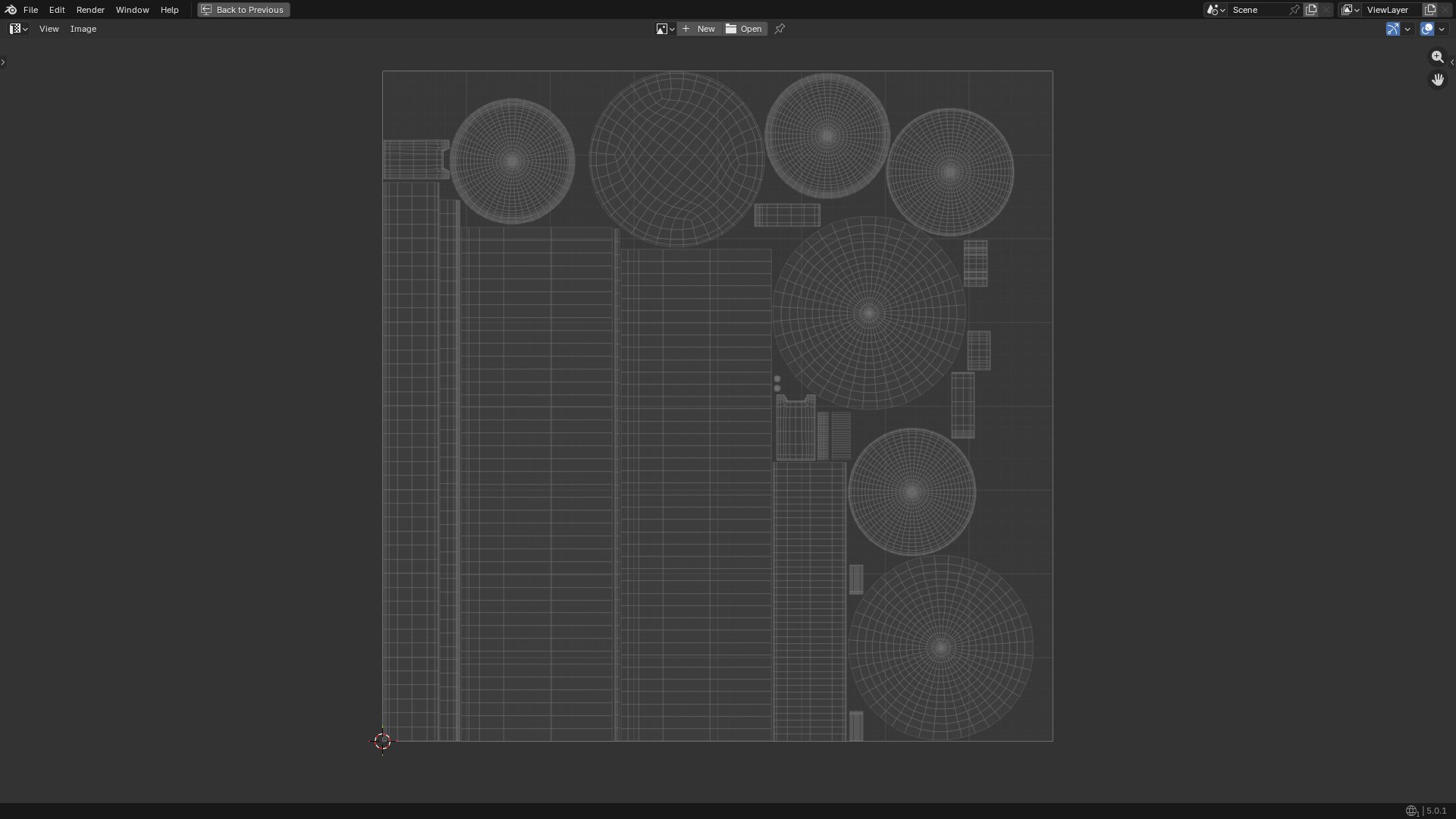Open the Blender logo app menu

[x=11, y=10]
